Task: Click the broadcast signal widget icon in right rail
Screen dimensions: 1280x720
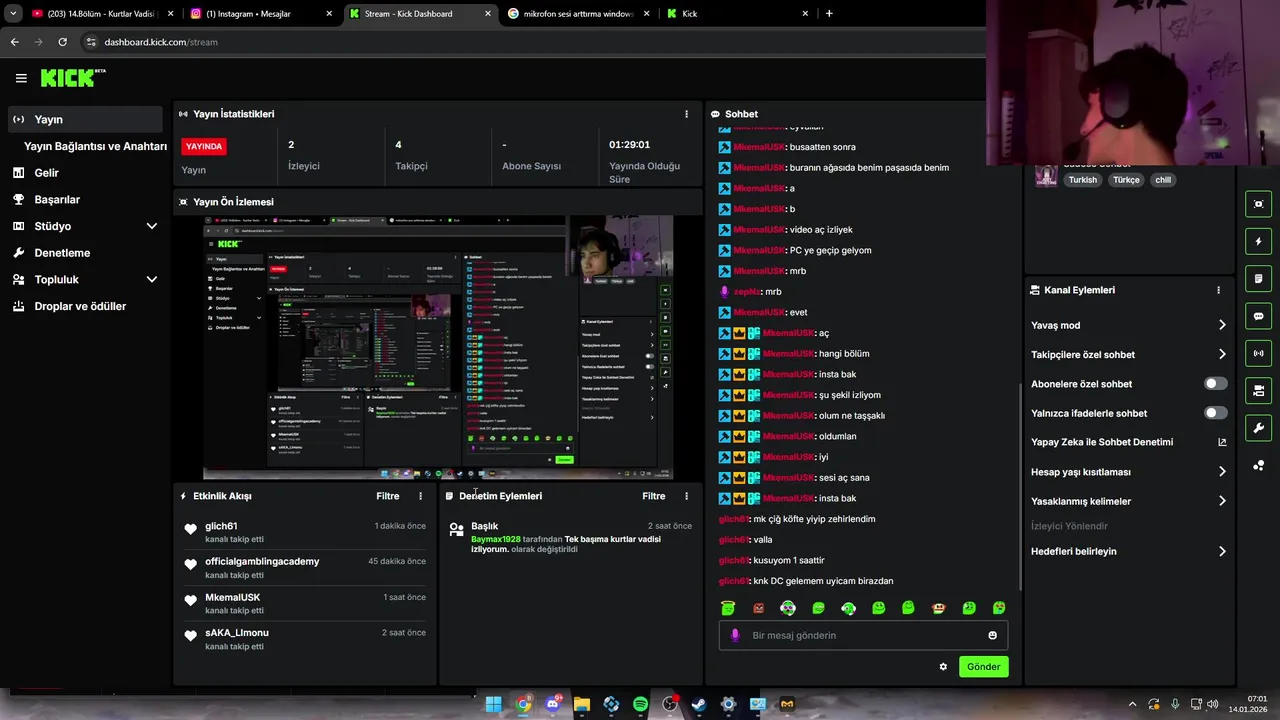Action: (x=1258, y=353)
